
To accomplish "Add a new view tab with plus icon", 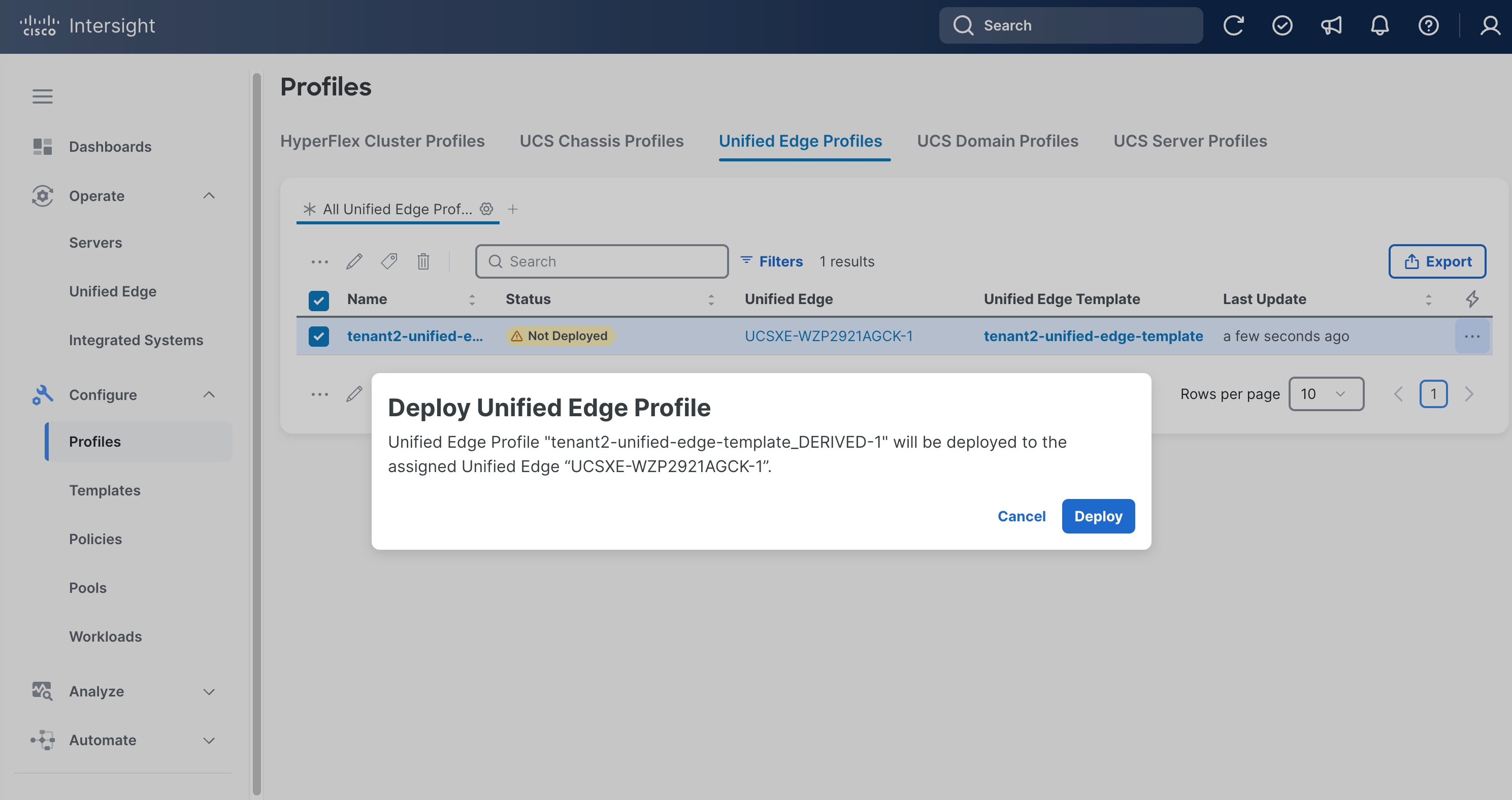I will coord(512,209).
